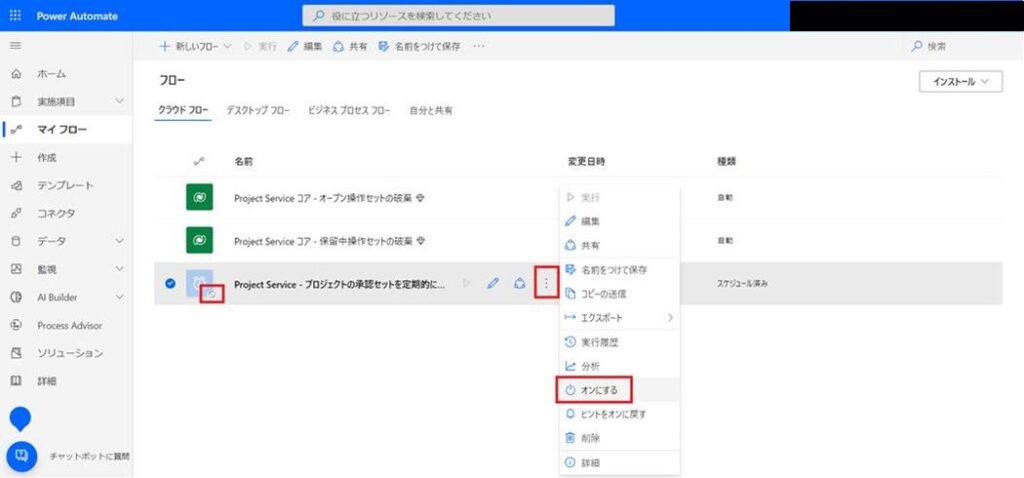Click 名前をつけて保存 in the top toolbar
This screenshot has height=478, width=1024.
click(419, 46)
